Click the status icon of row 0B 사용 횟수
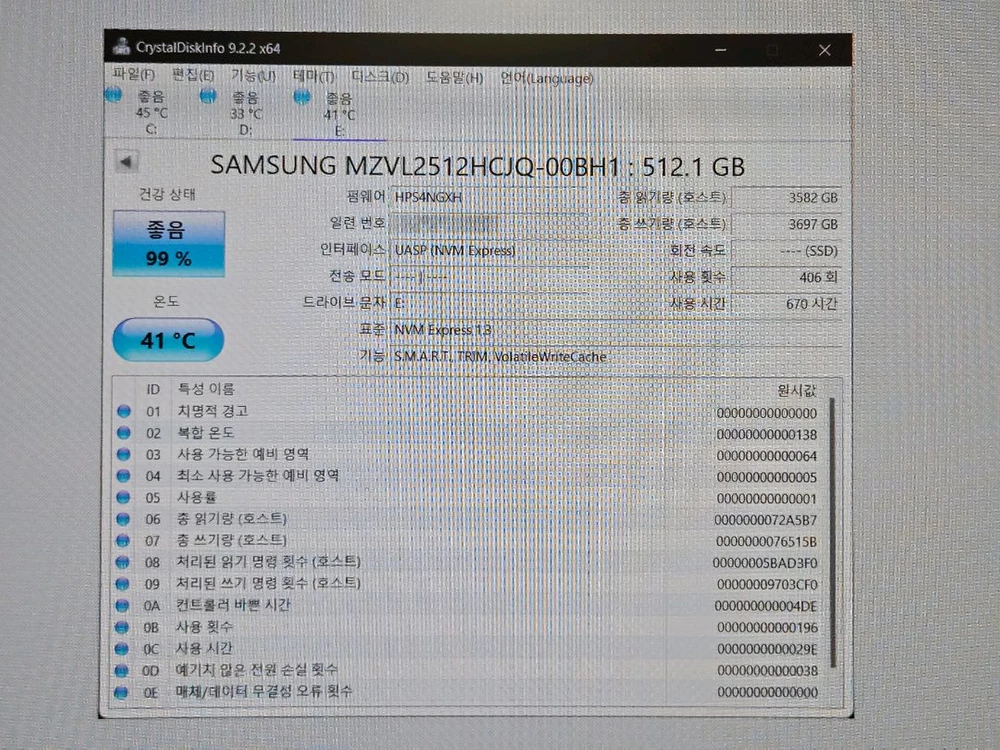This screenshot has height=750, width=1000. point(121,628)
